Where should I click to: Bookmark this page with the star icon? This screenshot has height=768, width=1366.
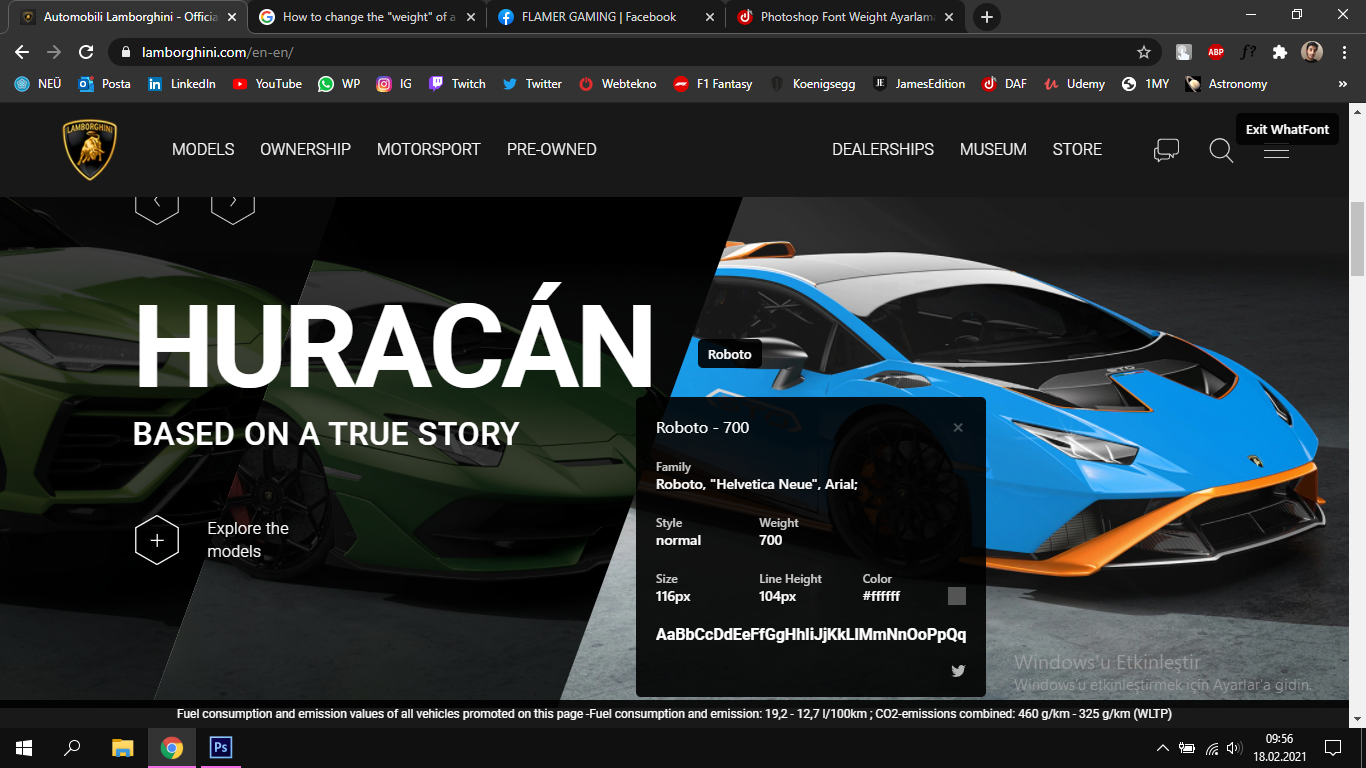[x=1144, y=52]
